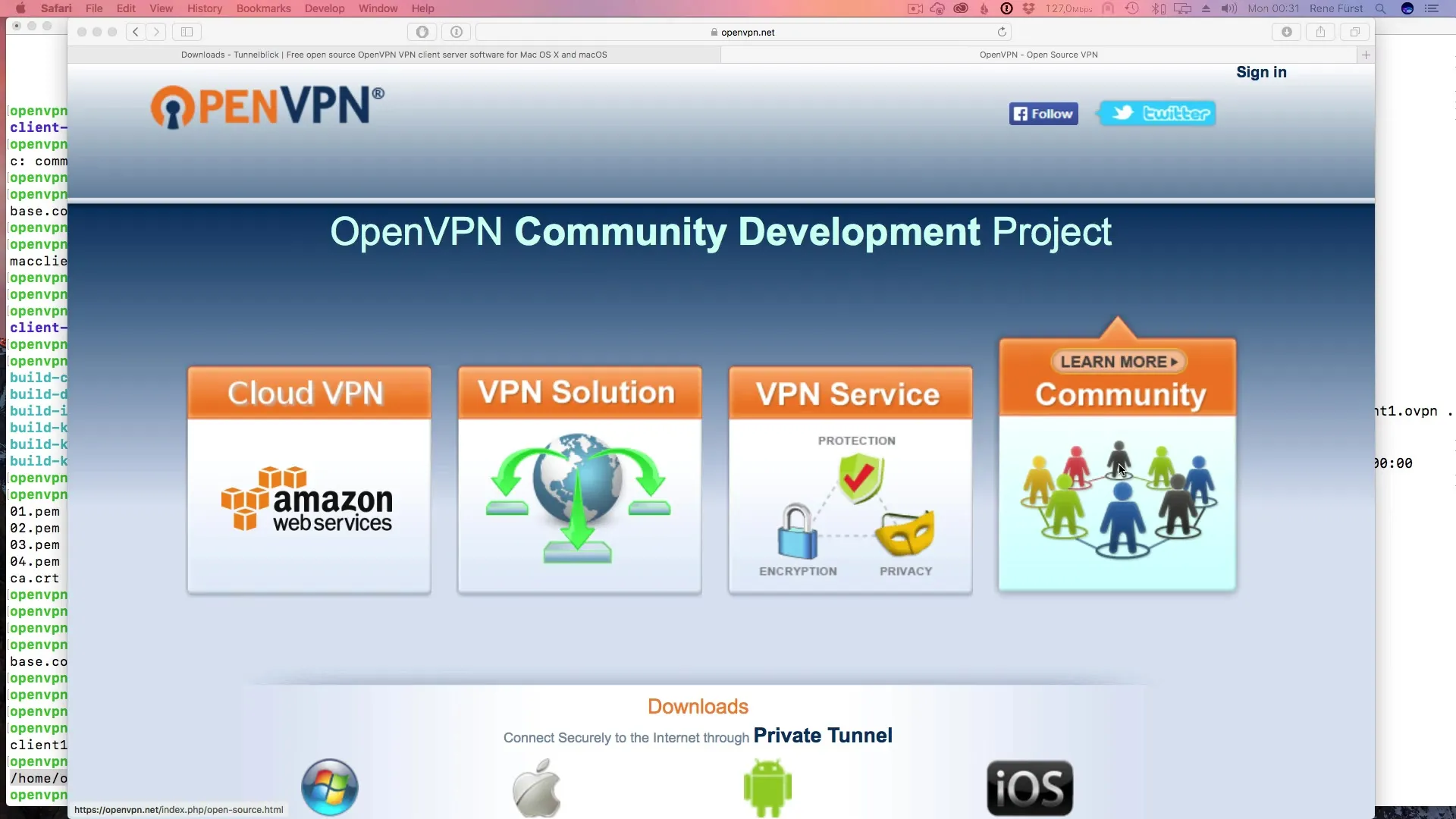Click the screen recording camera menu icon
Screen dimensions: 1456x819
pos(915,8)
